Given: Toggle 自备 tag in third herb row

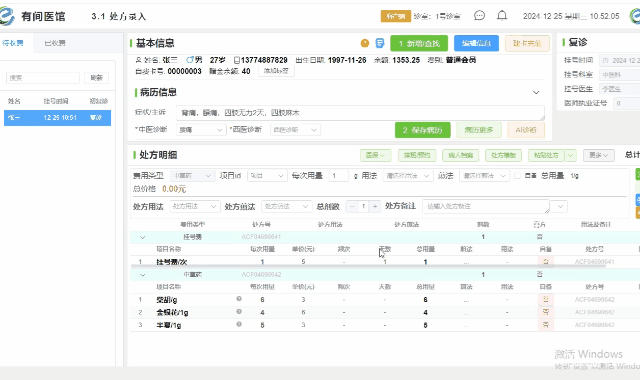Looking at the screenshot, I should 546,325.
